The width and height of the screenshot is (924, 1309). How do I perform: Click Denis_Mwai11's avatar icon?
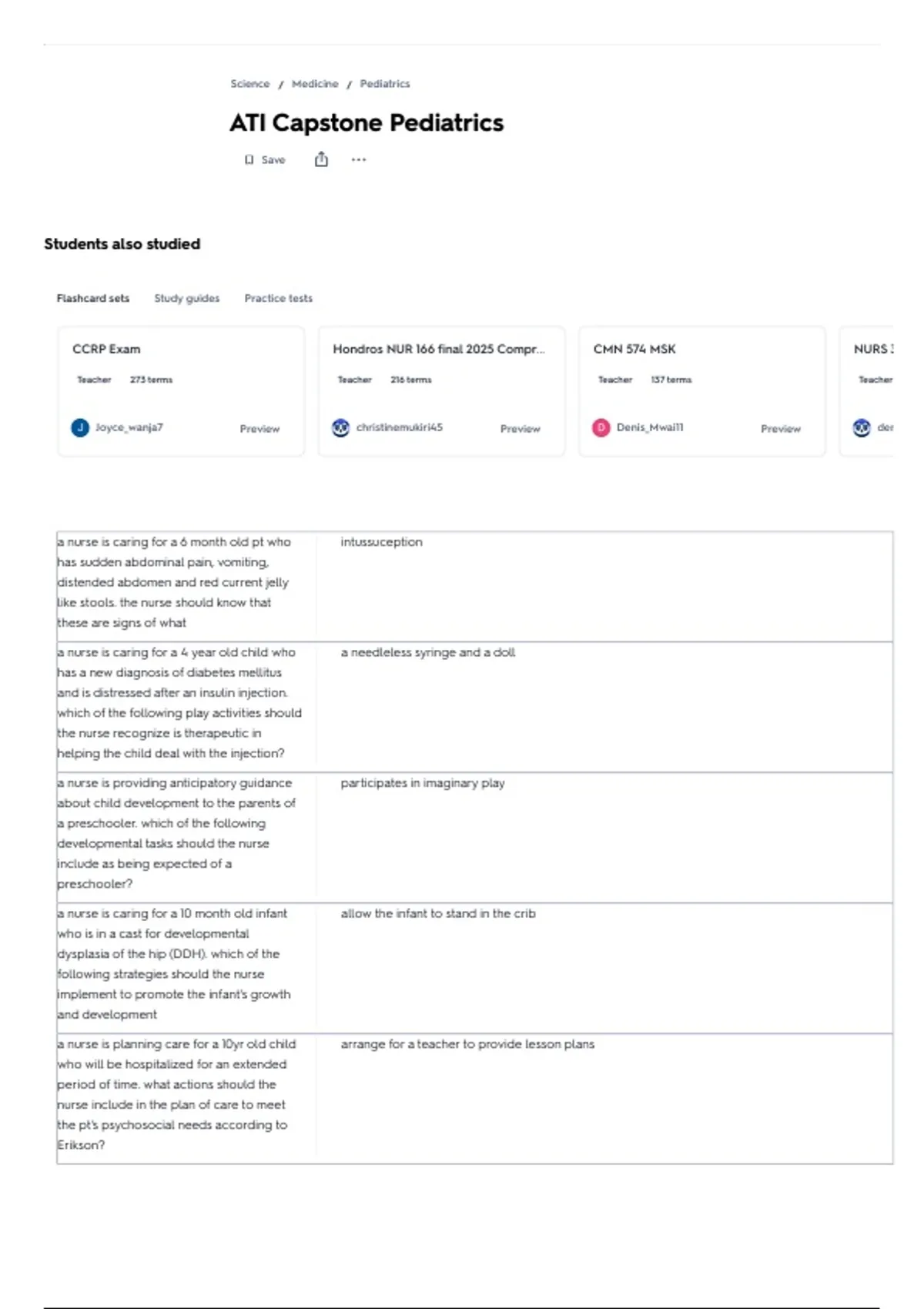click(x=601, y=427)
